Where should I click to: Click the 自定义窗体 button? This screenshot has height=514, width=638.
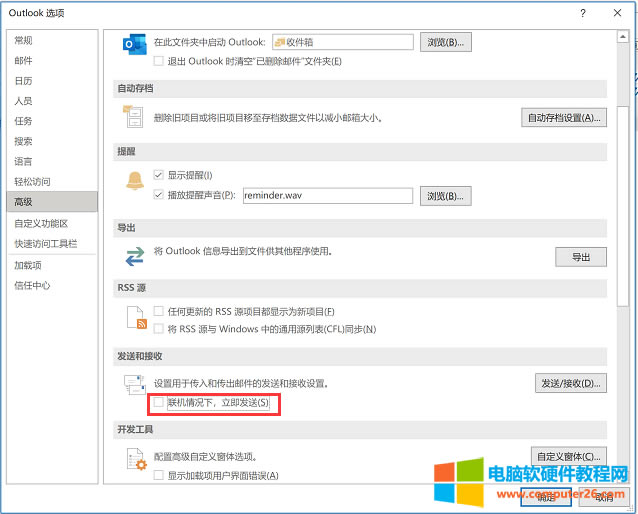(569, 456)
